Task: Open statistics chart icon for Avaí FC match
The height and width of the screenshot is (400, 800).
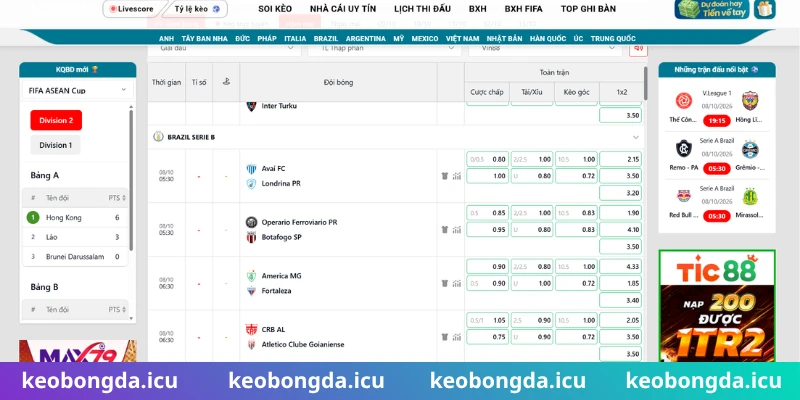Action: 457,176
